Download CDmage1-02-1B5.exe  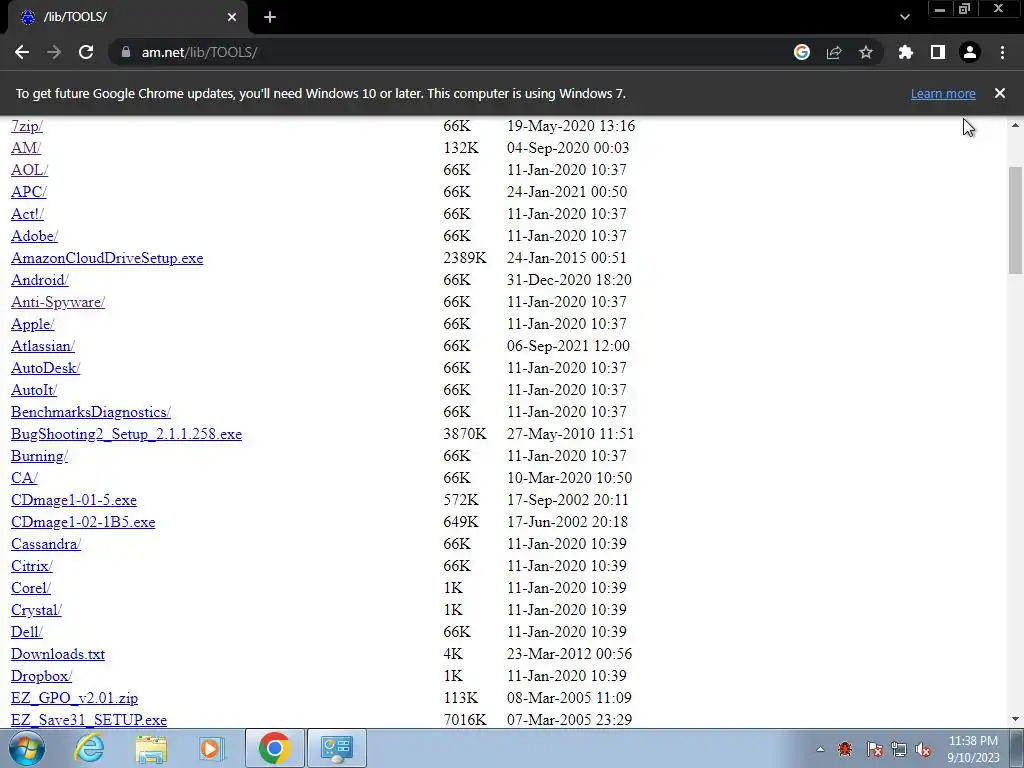click(83, 522)
